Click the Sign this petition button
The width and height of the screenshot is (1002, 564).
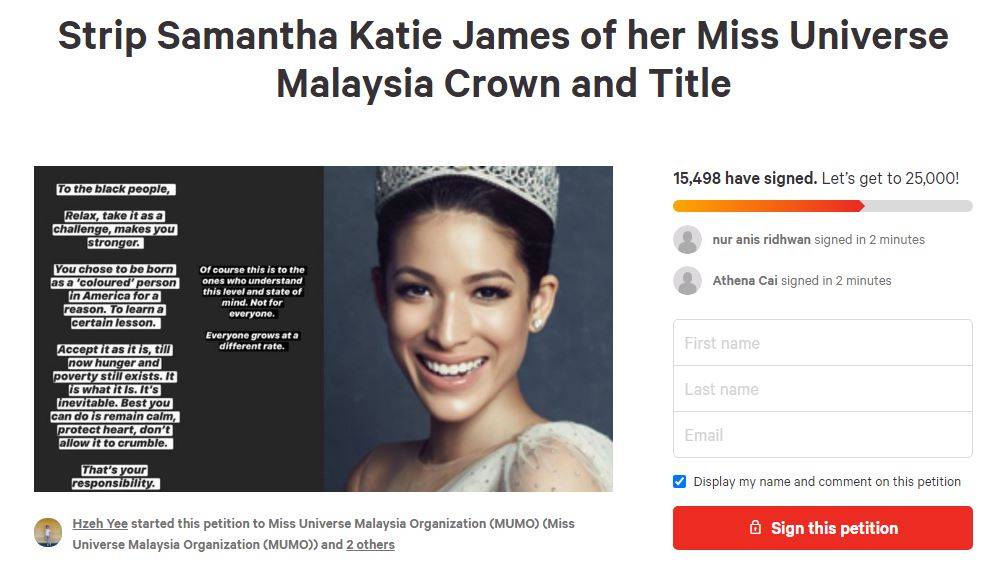(822, 528)
